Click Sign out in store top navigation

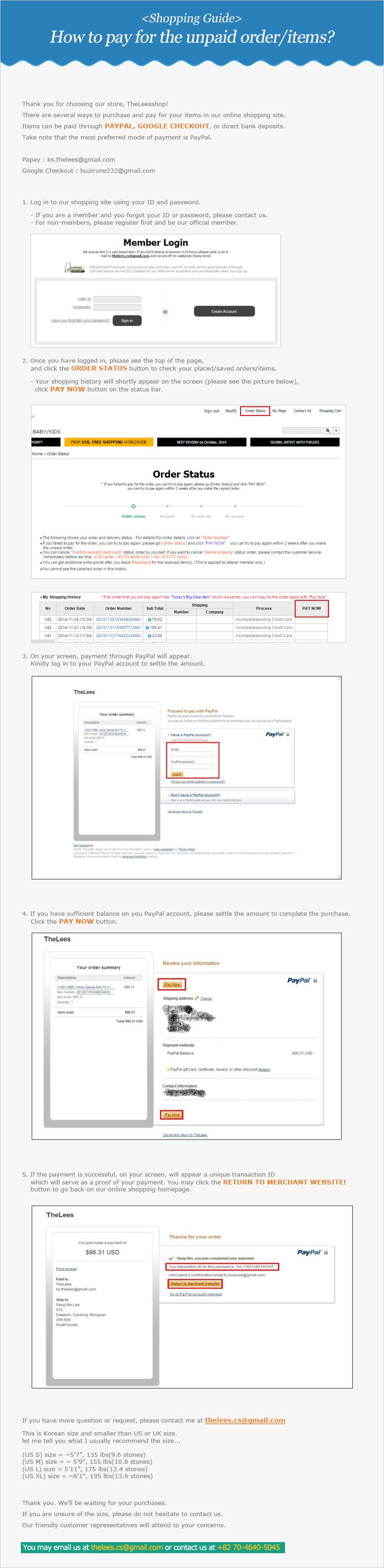211,411
